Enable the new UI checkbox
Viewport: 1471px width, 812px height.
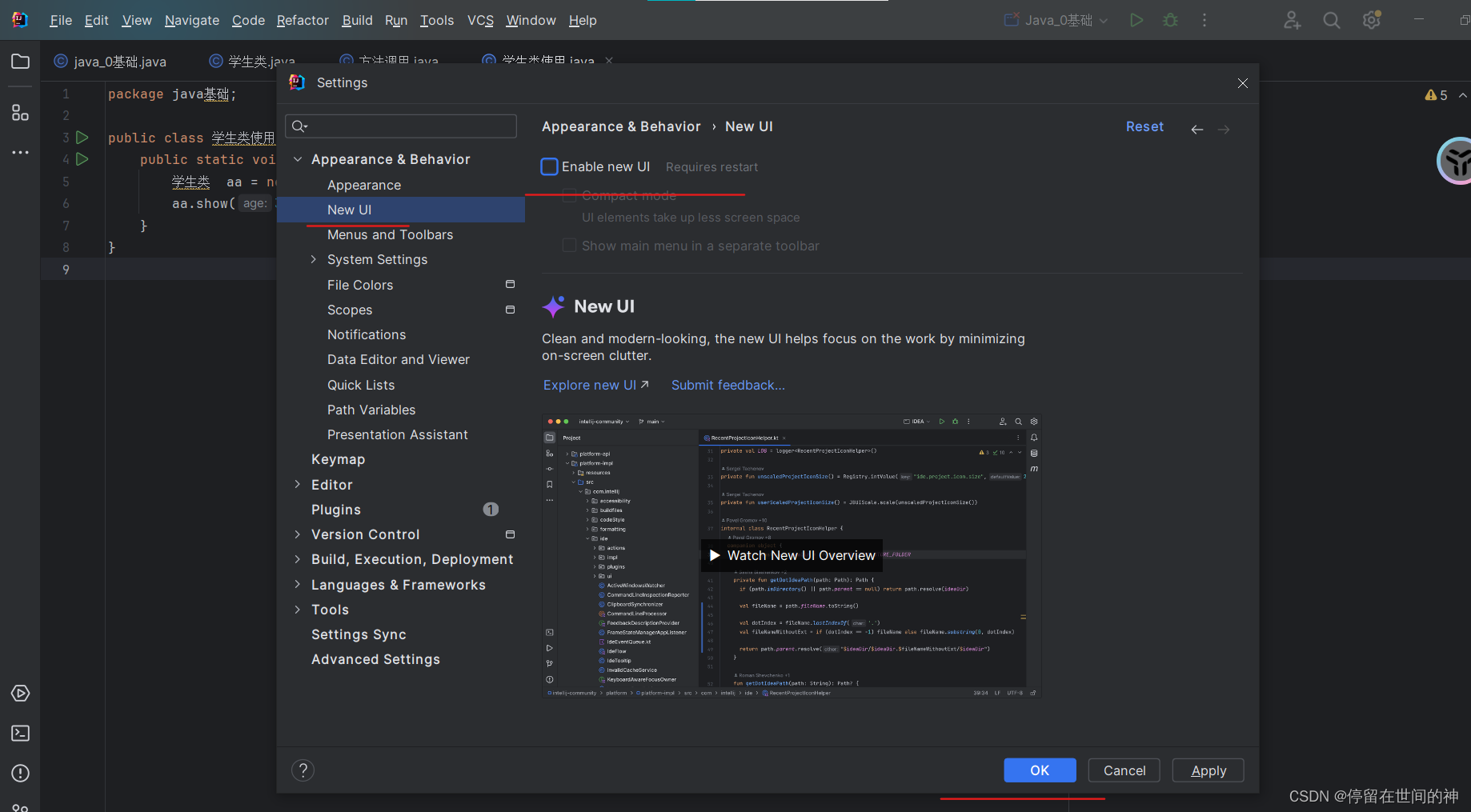click(549, 166)
